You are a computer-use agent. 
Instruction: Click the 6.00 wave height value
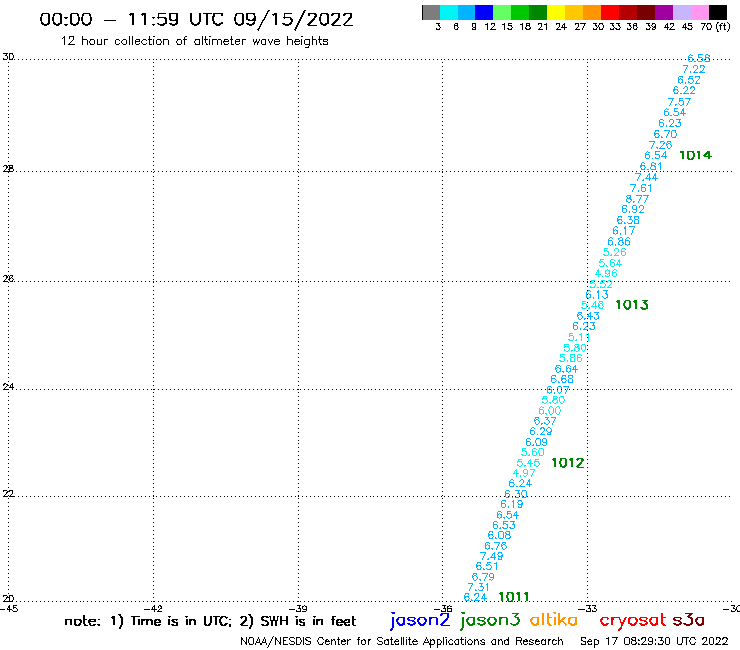tap(550, 411)
